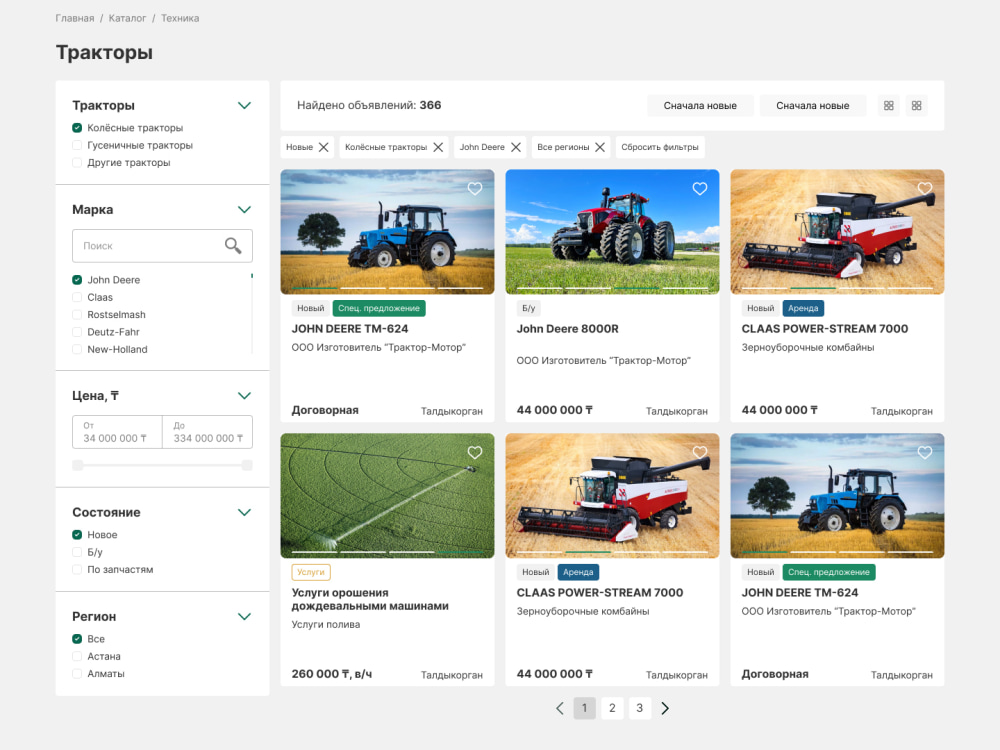
Task: Click the left handle of price slider
Action: coord(78,466)
